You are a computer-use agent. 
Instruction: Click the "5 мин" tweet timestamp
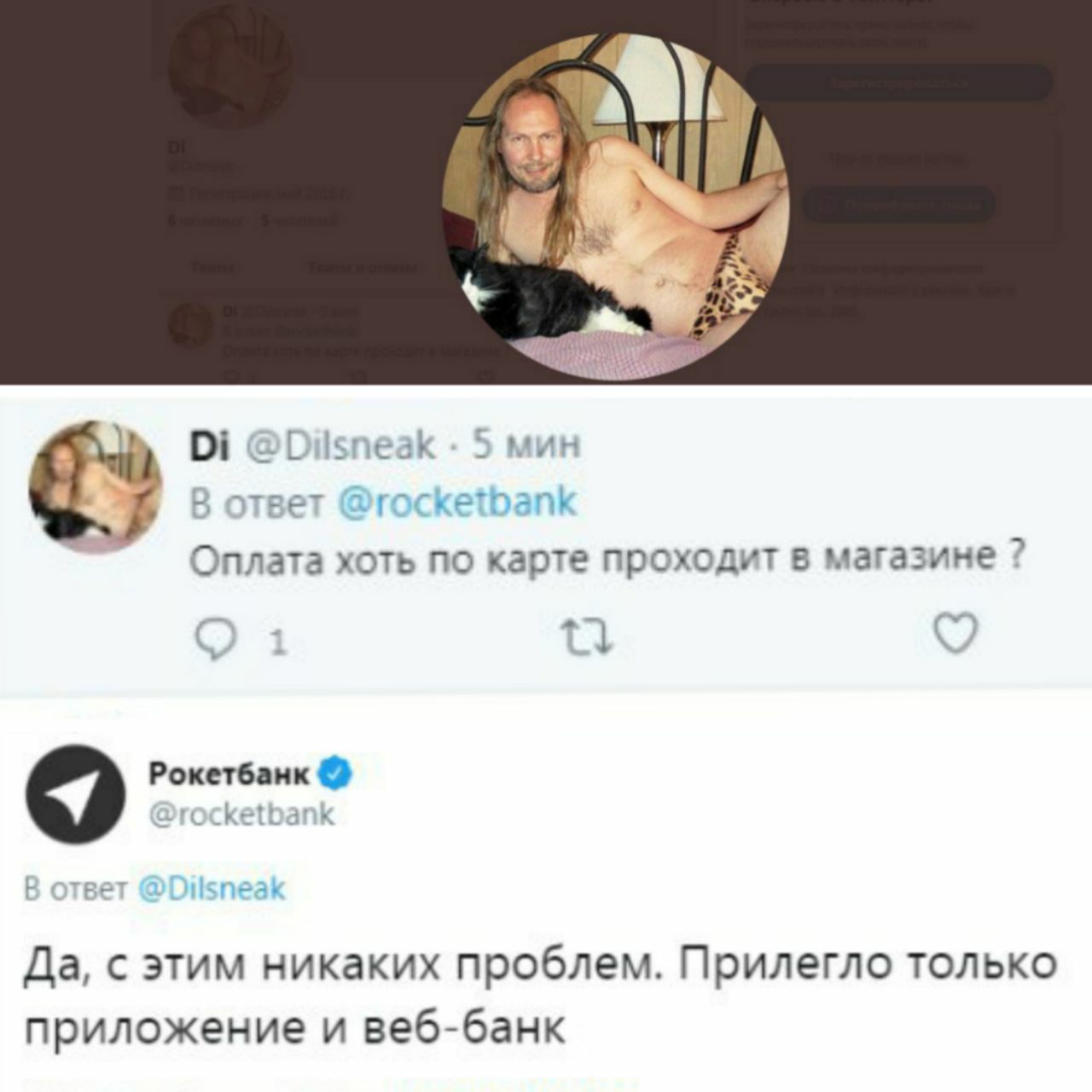coord(526,444)
